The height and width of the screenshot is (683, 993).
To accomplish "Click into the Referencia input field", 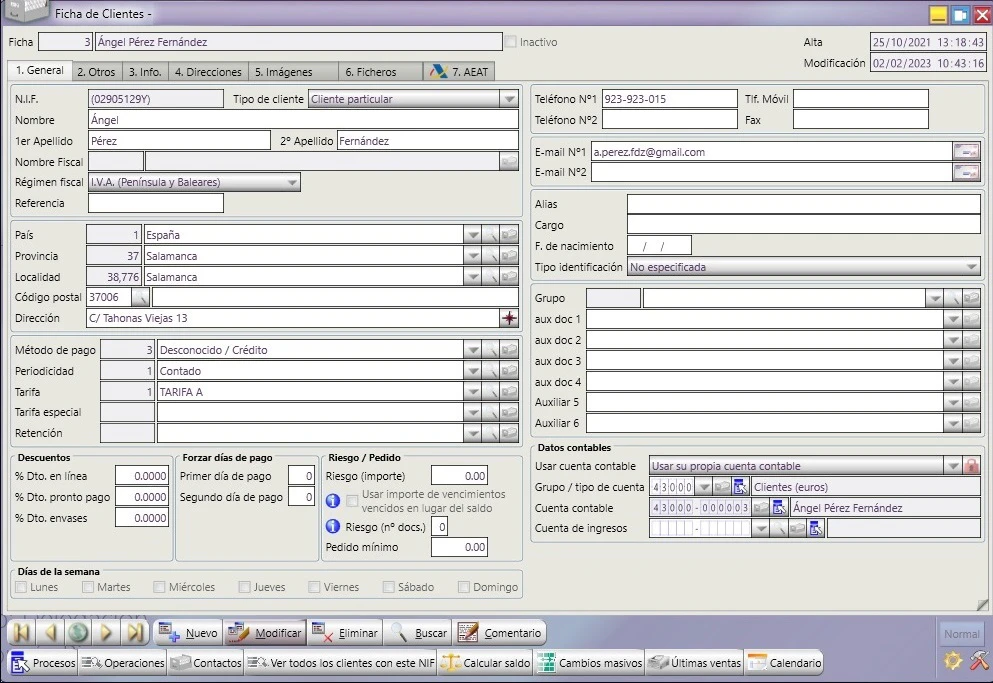I will pos(156,203).
